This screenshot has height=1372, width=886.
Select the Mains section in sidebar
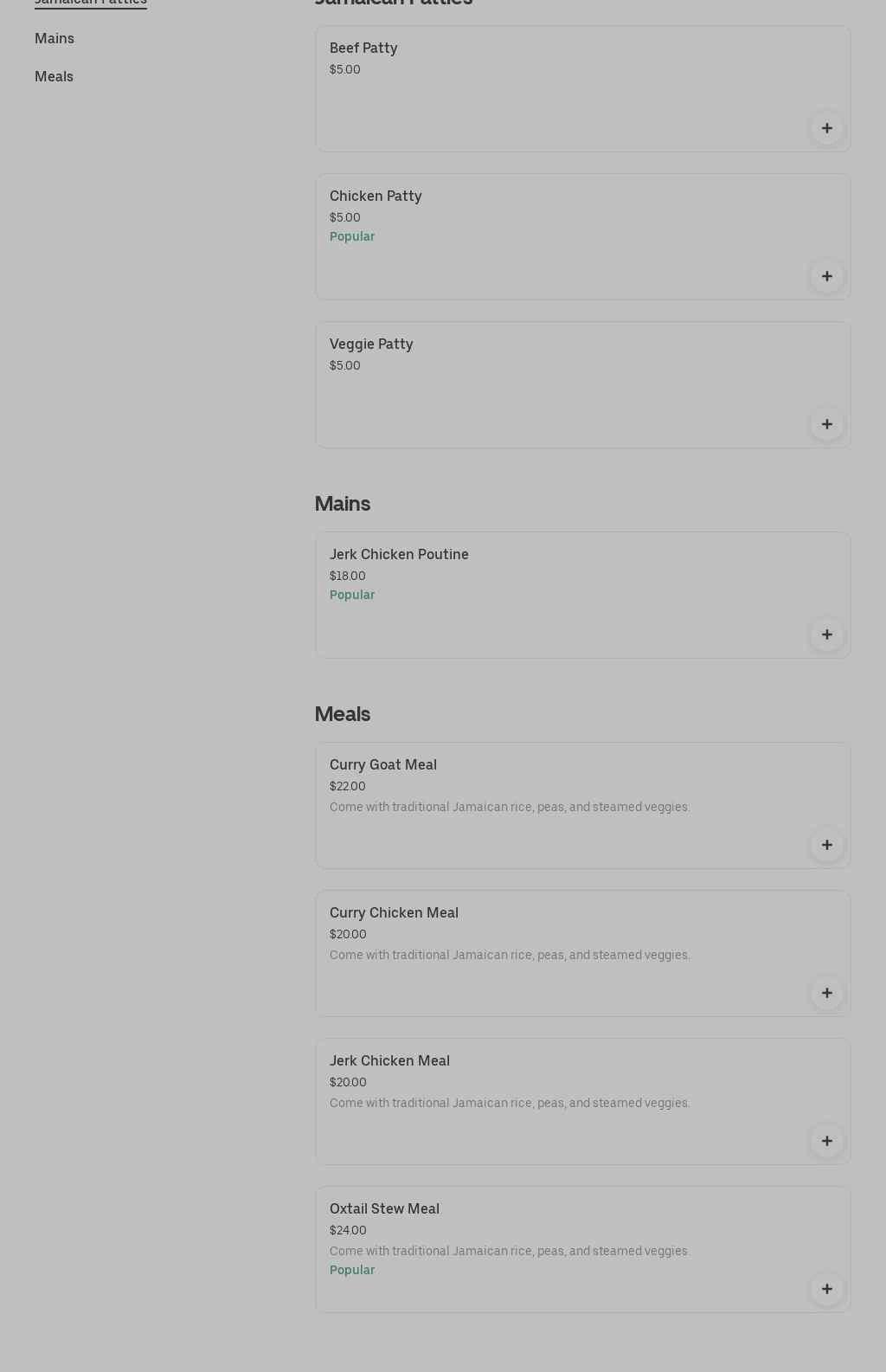54,38
